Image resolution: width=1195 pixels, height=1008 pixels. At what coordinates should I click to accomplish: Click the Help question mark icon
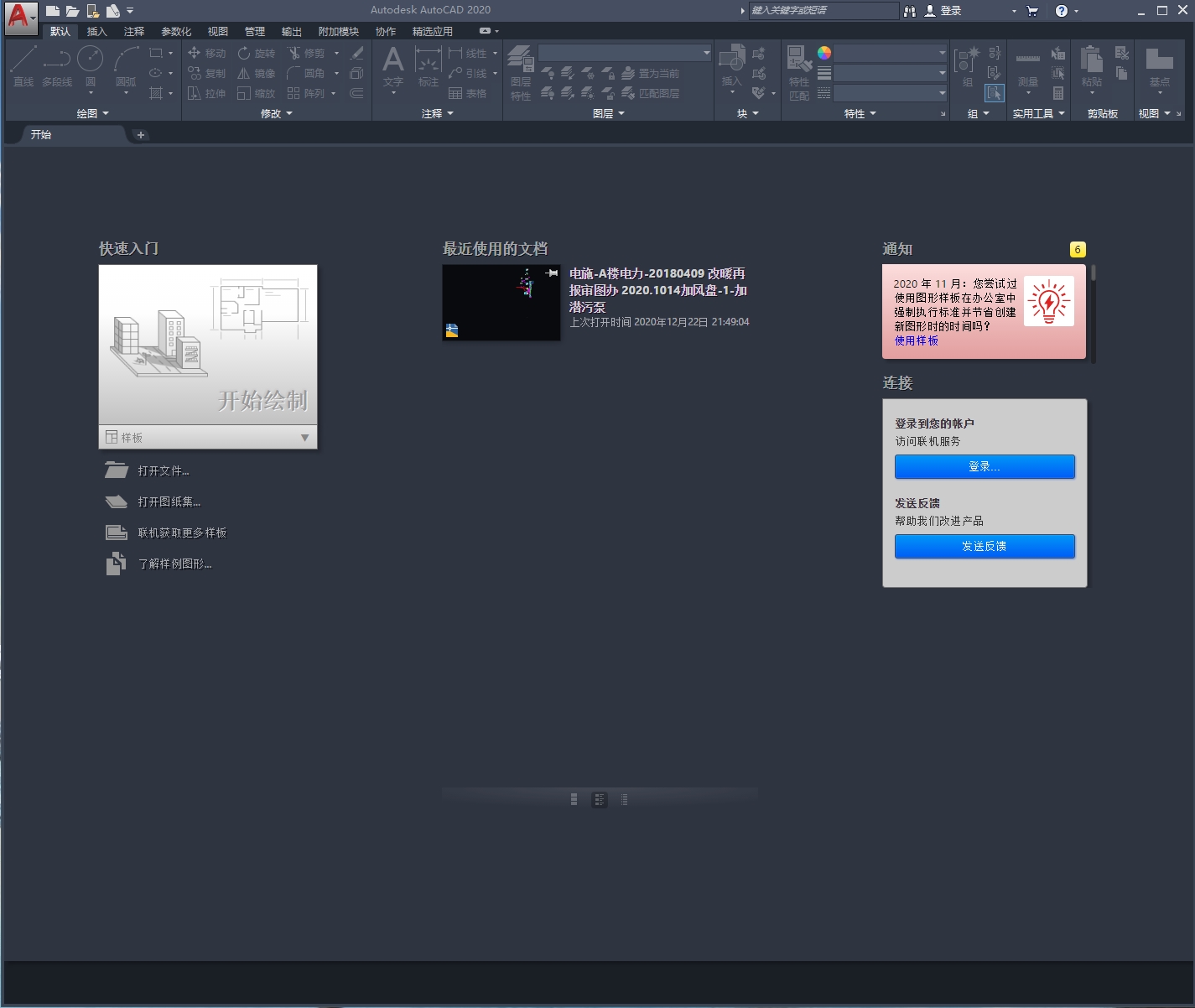tap(1062, 11)
